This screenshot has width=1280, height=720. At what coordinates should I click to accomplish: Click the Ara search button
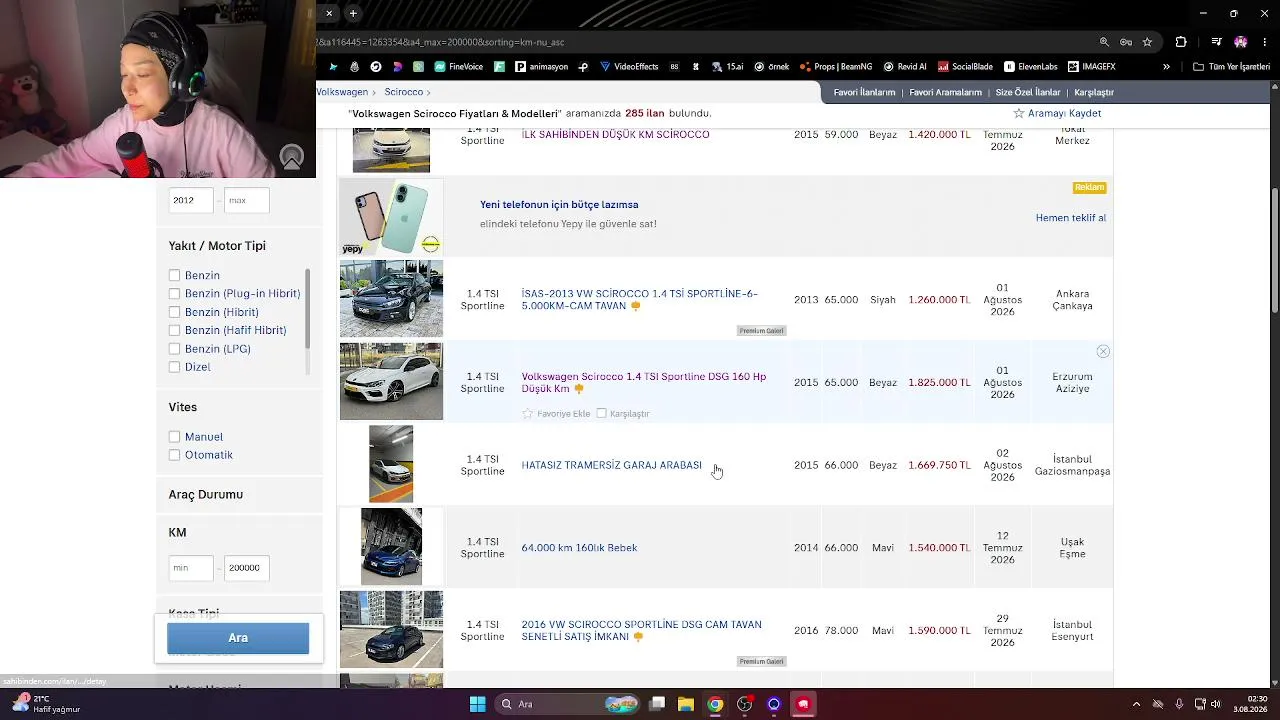pos(238,638)
